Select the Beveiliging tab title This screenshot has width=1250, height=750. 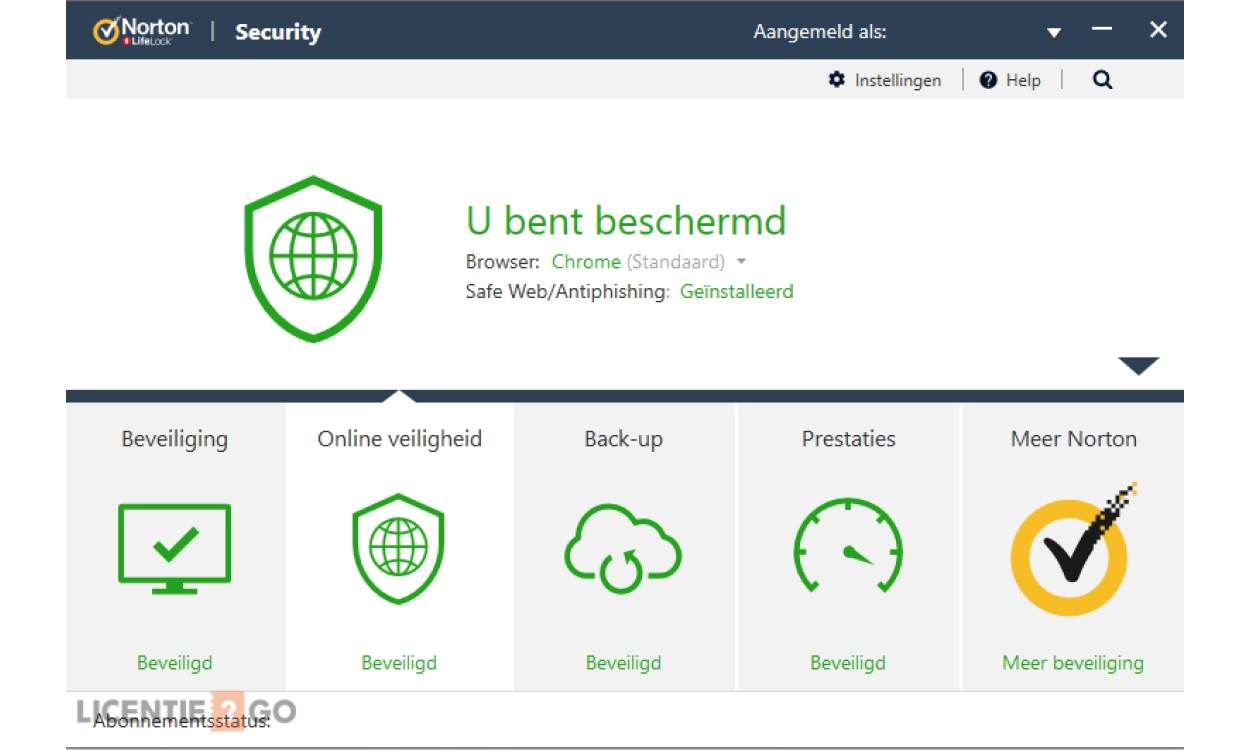coord(175,439)
